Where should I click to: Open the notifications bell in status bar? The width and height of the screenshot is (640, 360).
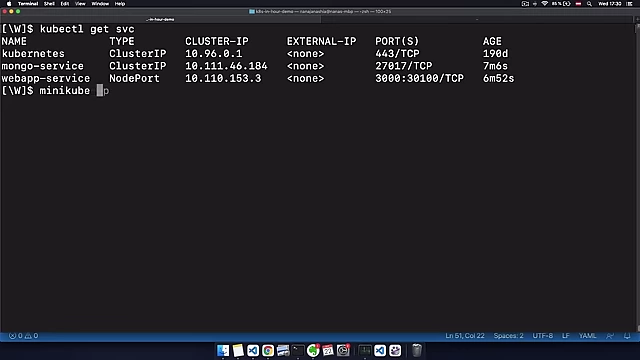(627, 336)
